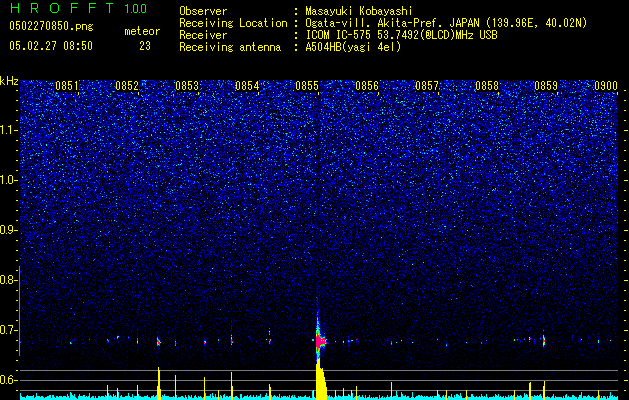Click the kHz axis unit label
This screenshot has width=629, height=400.
click(x=9, y=81)
